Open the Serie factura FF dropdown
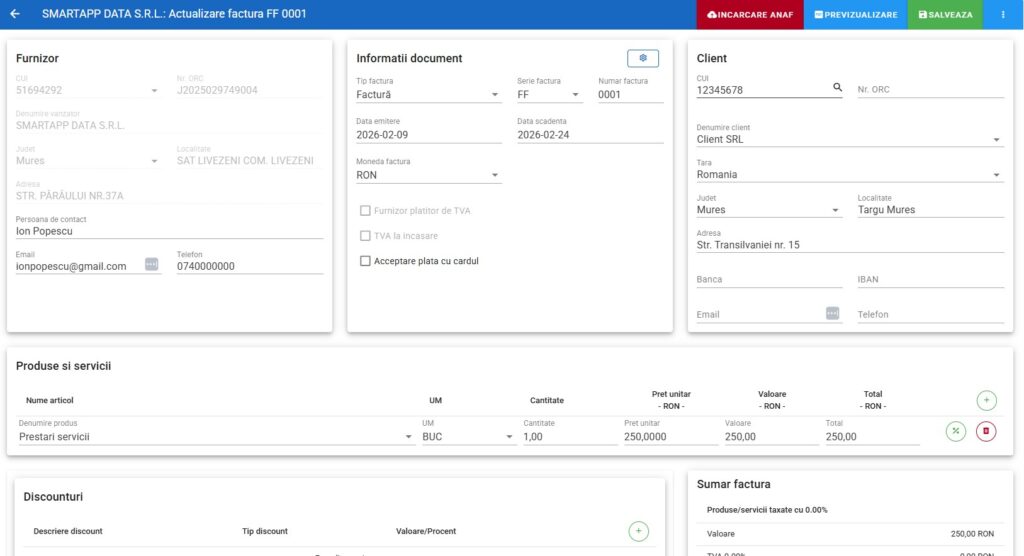The width and height of the screenshot is (1024, 556). click(x=549, y=95)
